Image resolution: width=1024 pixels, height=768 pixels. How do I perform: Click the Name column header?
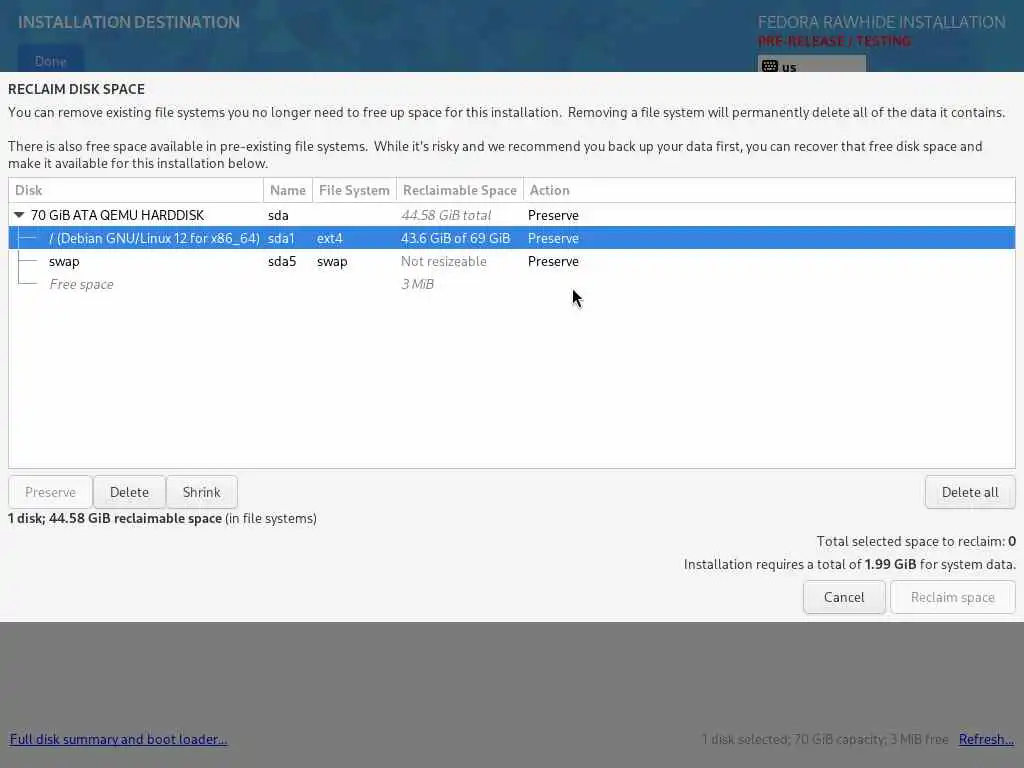pos(288,190)
